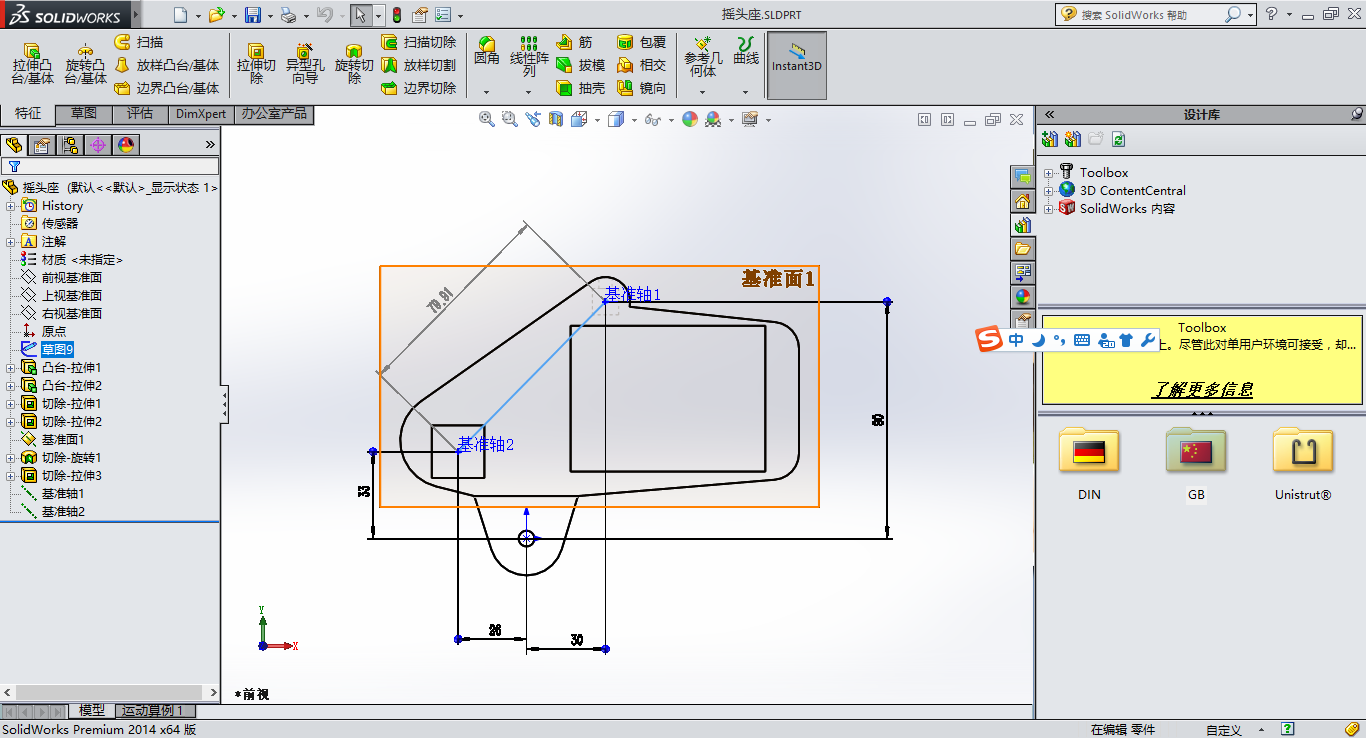Viewport: 1366px width, 738px height.
Task: Open the Hole Wizard (异型孔向导)
Action: click(304, 64)
